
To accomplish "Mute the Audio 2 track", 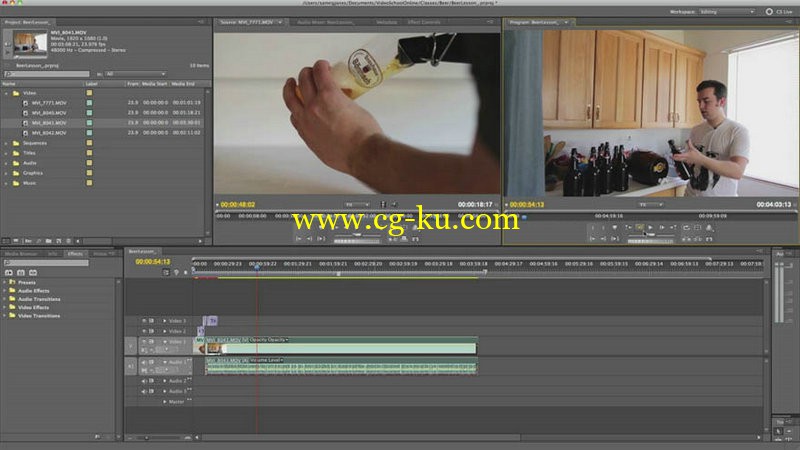I will tap(144, 381).
